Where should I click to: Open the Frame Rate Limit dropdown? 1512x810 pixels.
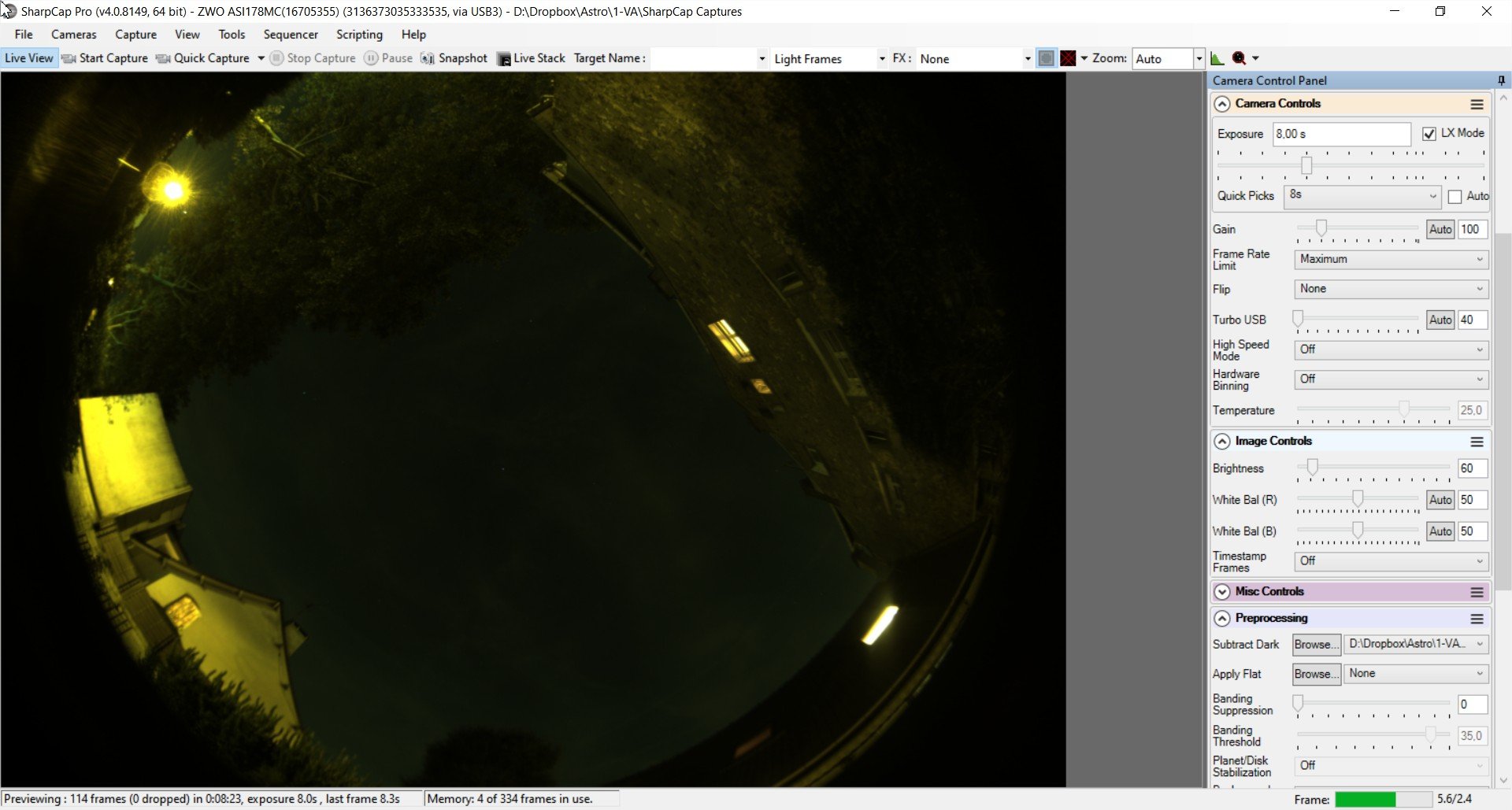(x=1391, y=259)
